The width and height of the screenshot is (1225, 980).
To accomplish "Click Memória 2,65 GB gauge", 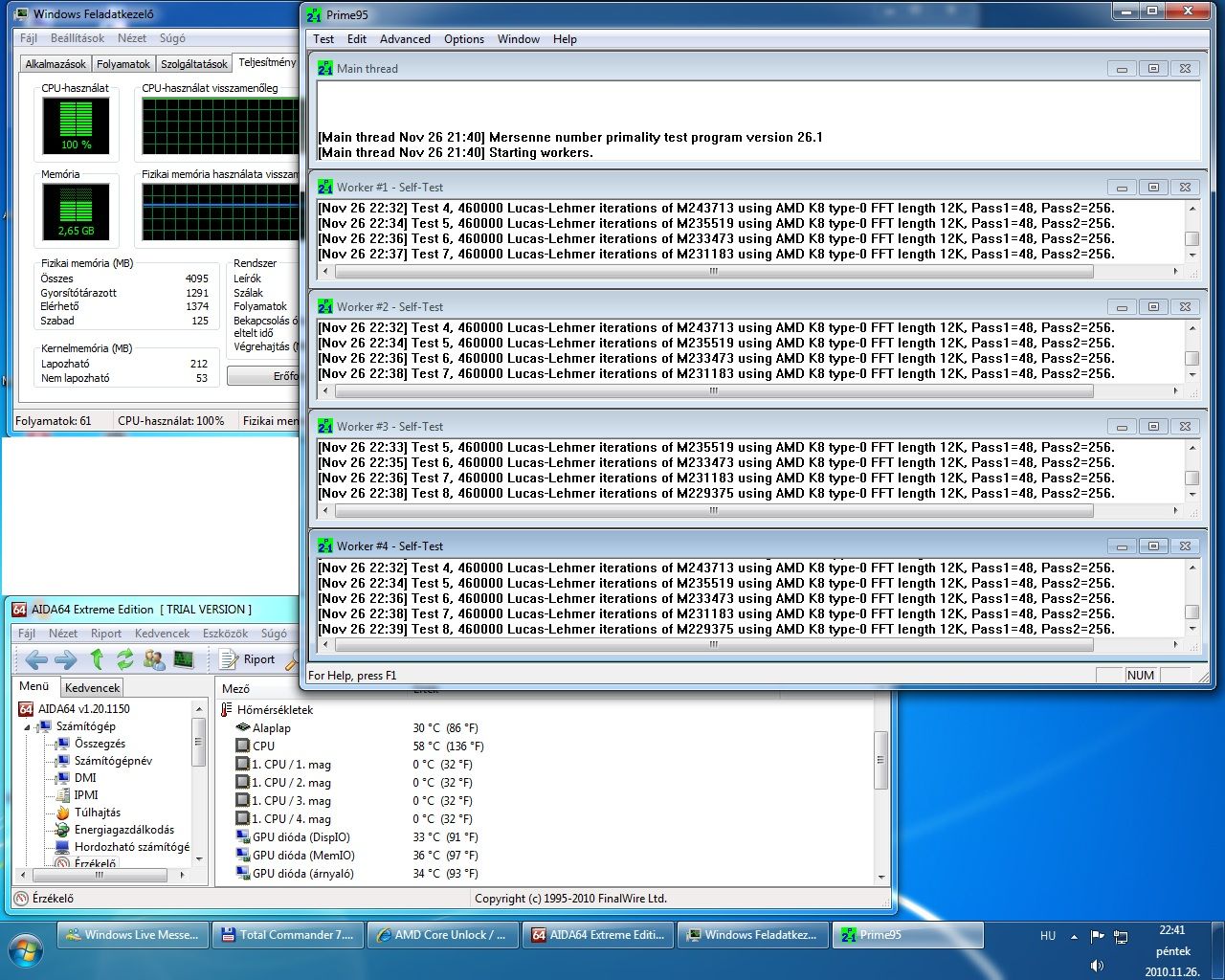I will tap(76, 212).
